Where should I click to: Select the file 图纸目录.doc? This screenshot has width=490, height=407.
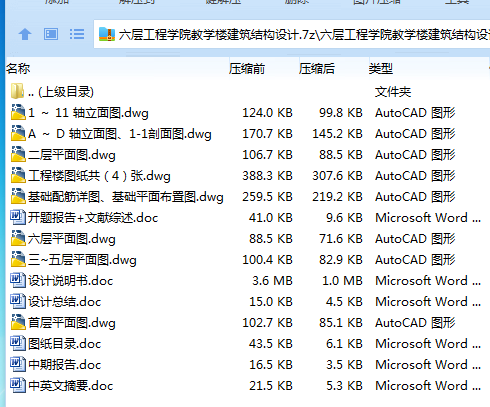pyautogui.click(x=65, y=344)
